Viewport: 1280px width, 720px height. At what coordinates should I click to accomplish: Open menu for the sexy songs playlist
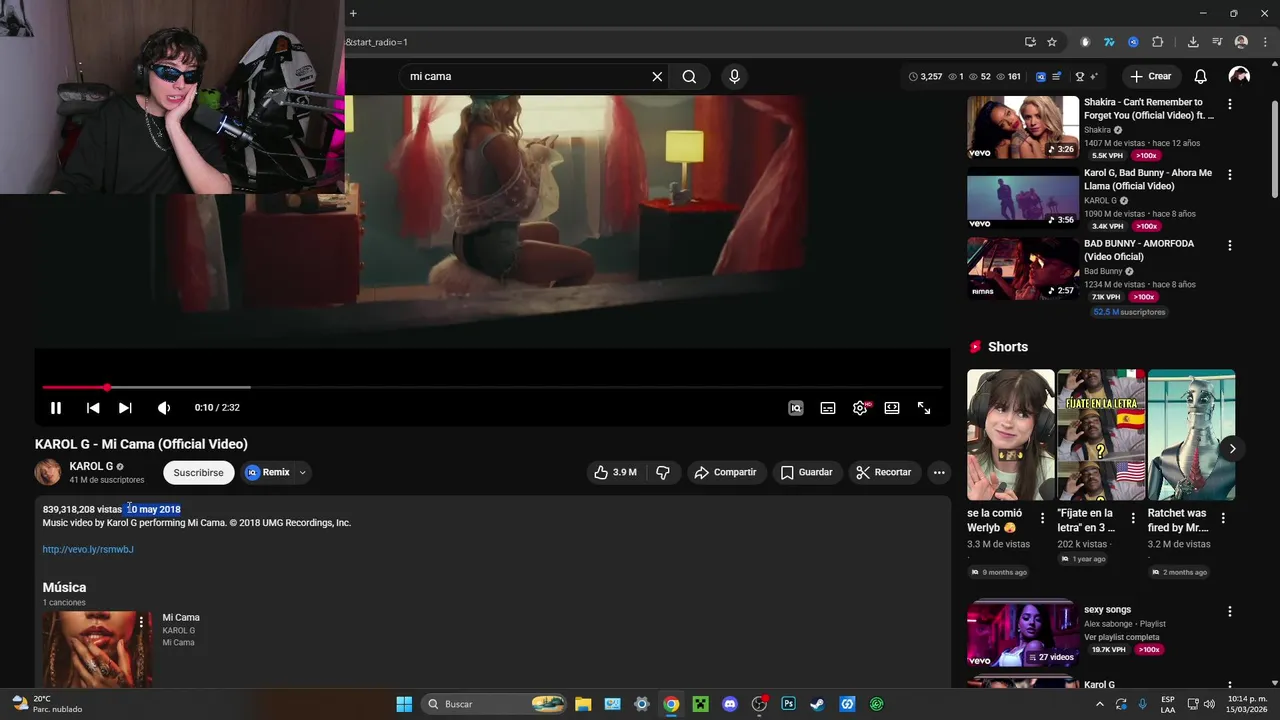(1230, 611)
